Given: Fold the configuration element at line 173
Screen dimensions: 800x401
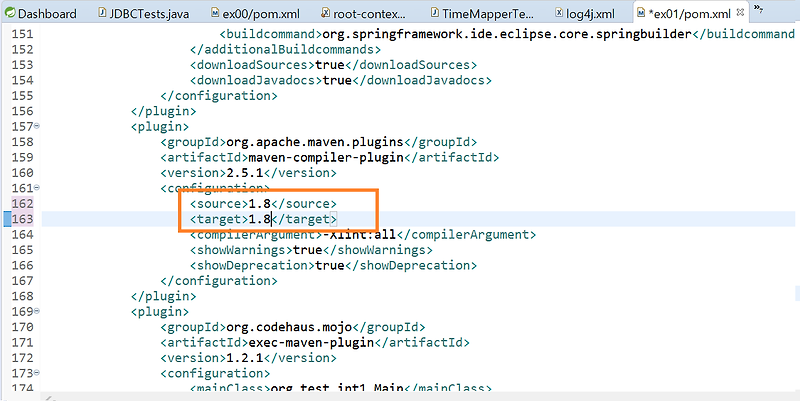Looking at the screenshot, I should (x=37, y=373).
